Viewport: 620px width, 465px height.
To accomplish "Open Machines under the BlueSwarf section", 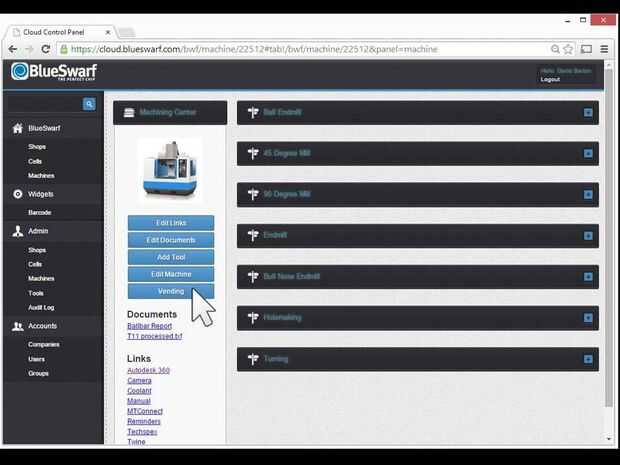I will point(41,176).
